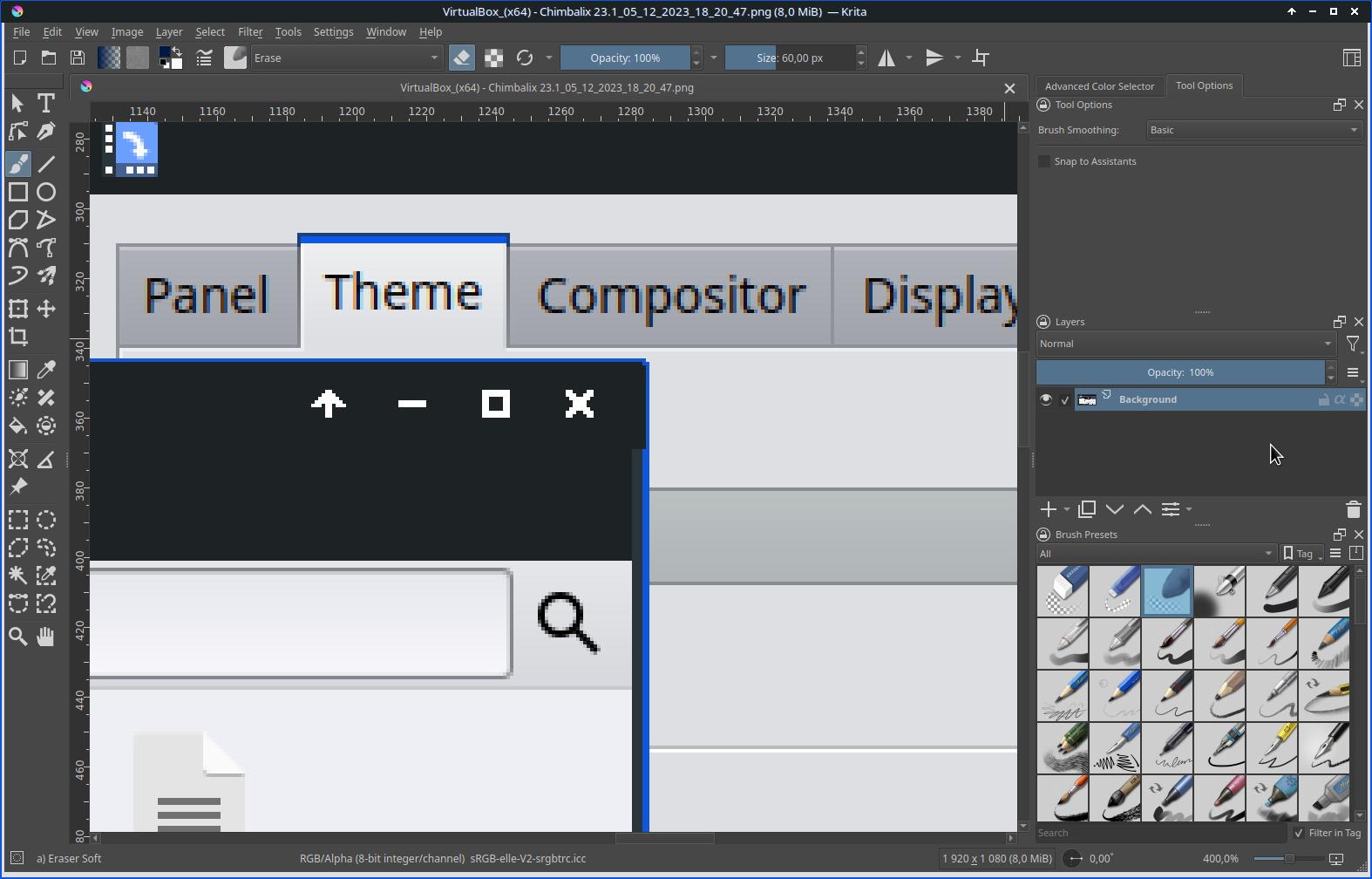Select the Line tool
Image resolution: width=1372 pixels, height=879 pixels.
[x=46, y=164]
